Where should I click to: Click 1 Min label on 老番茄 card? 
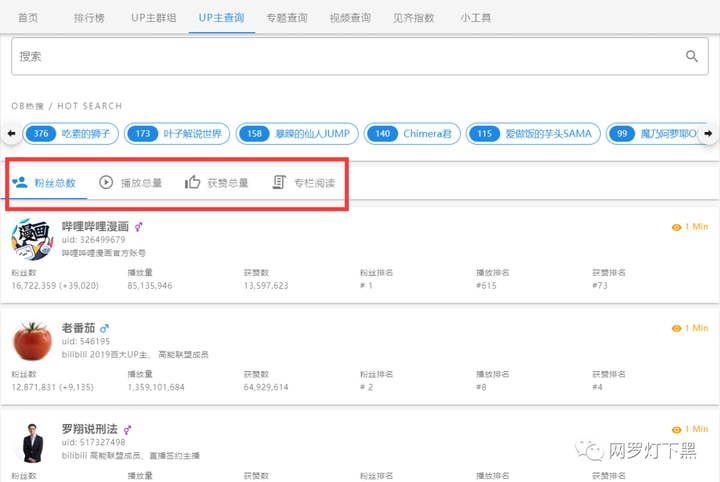[x=697, y=328]
